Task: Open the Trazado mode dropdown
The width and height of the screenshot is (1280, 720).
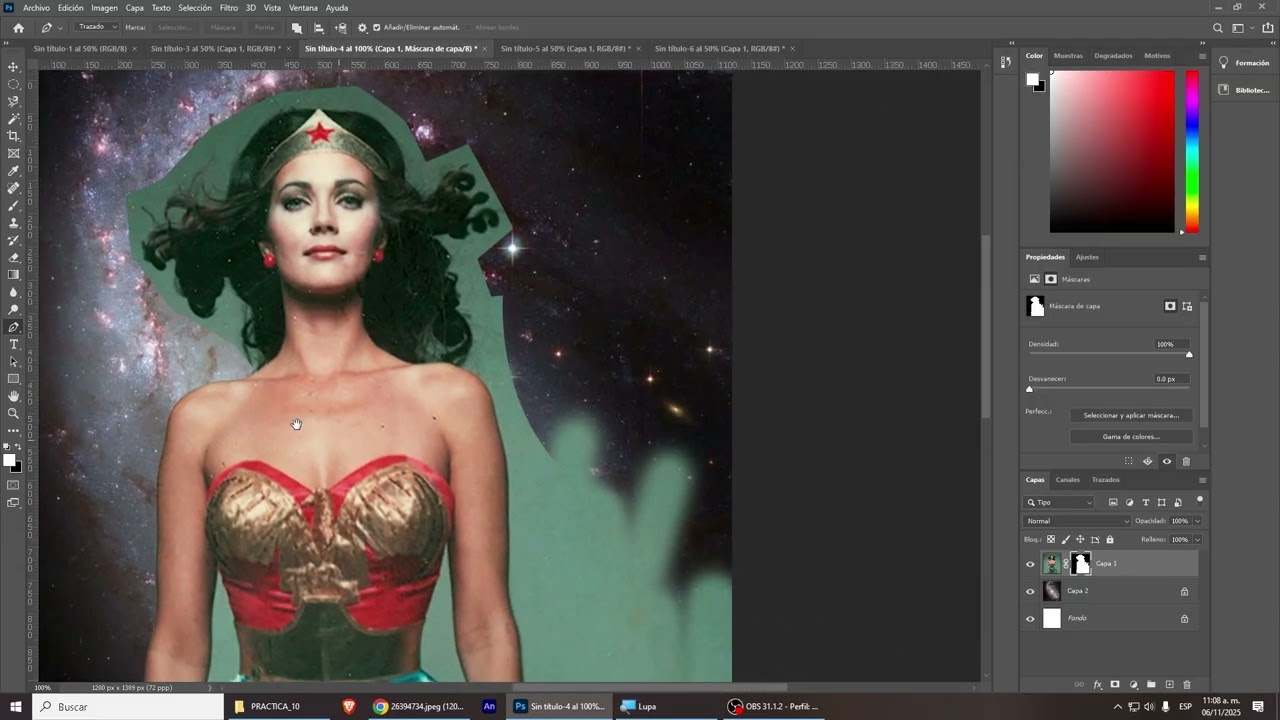Action: tap(97, 27)
